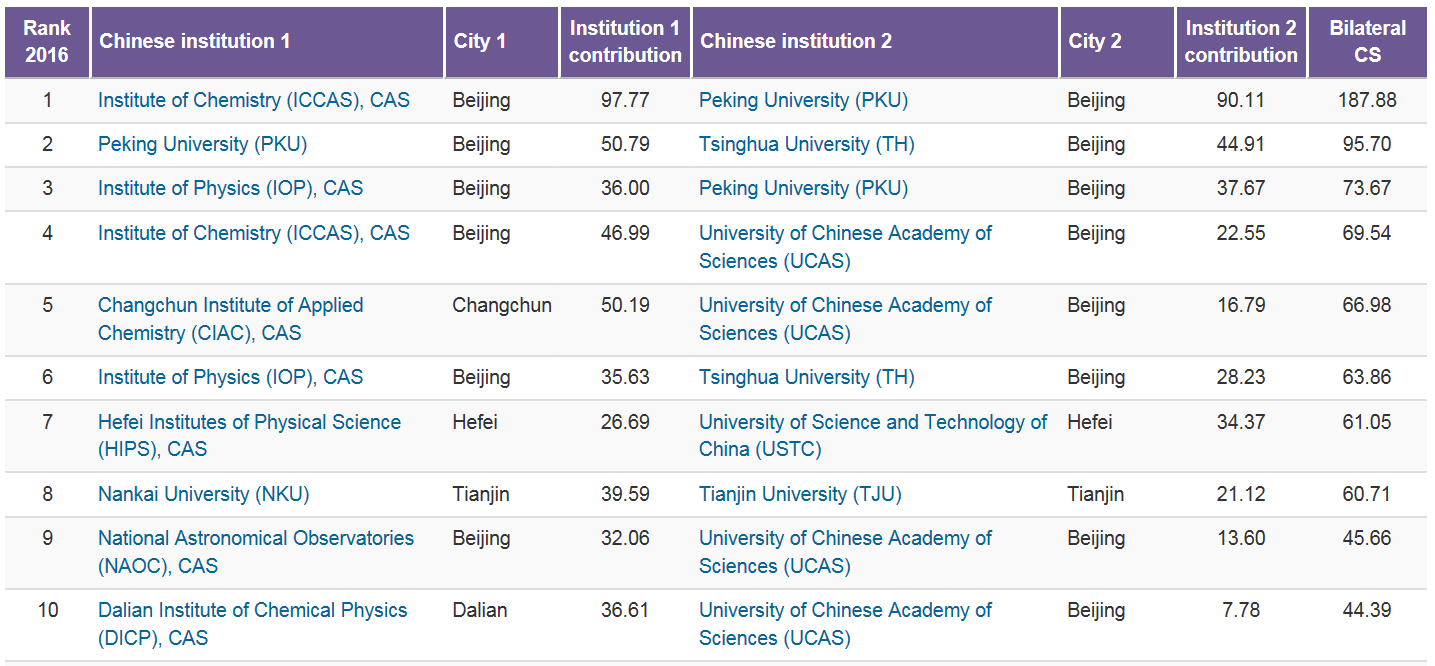Screen dimensions: 1435x666
Task: Open Institute of Physics link in rank 6 row
Action: (x=230, y=377)
